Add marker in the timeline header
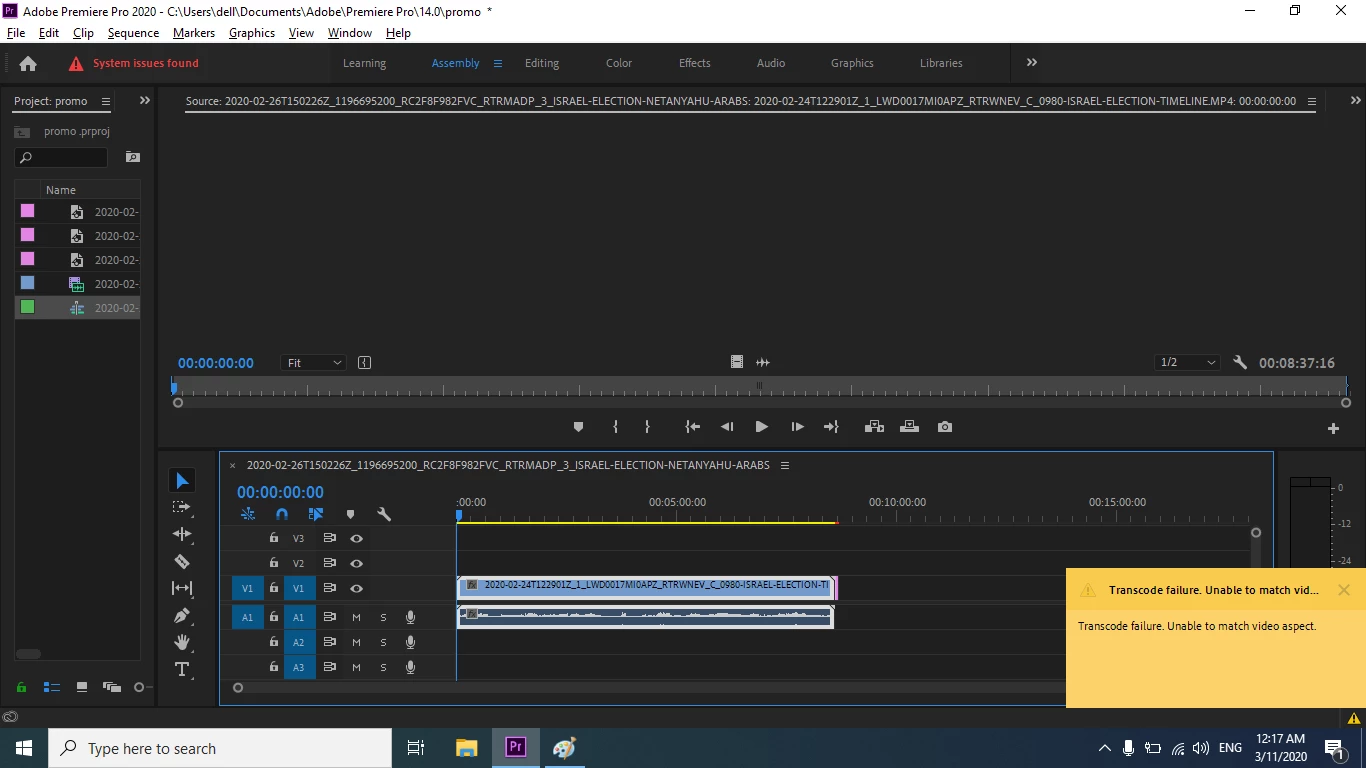The height and width of the screenshot is (768, 1366). click(x=350, y=514)
